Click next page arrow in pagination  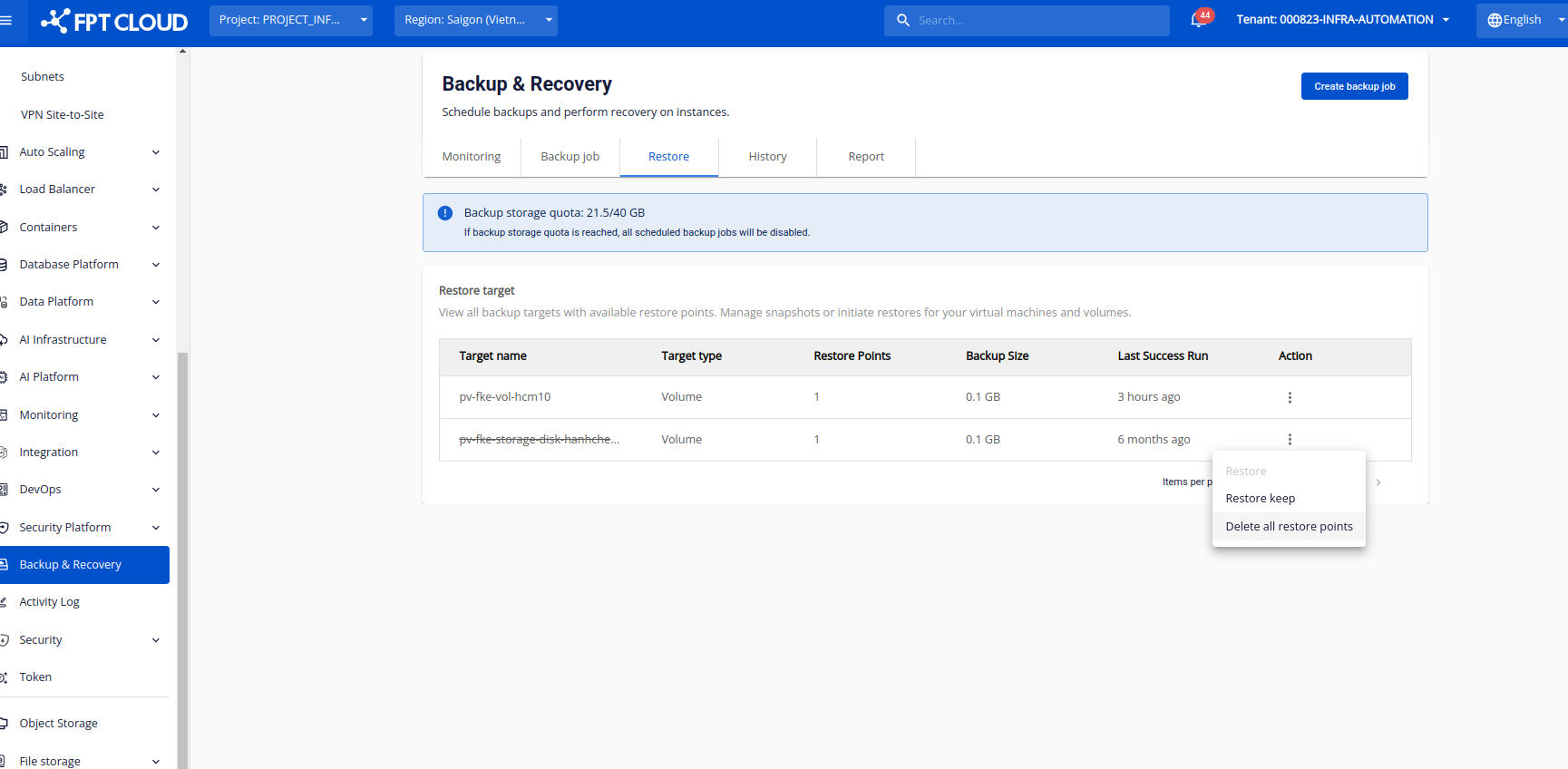(x=1378, y=482)
